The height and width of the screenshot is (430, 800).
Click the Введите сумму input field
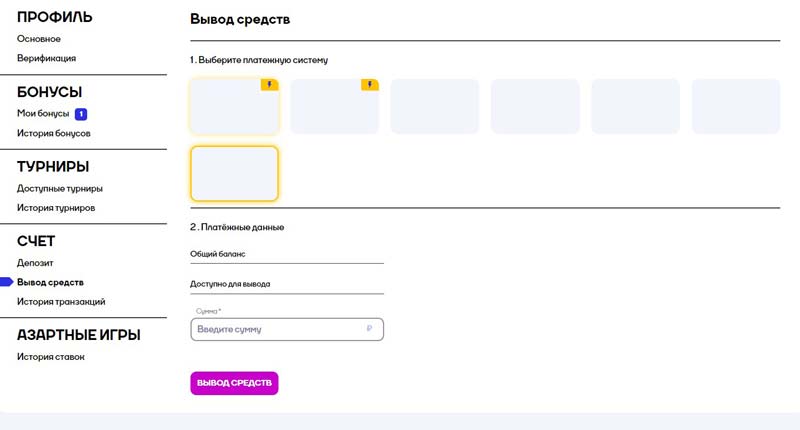pyautogui.click(x=277, y=329)
